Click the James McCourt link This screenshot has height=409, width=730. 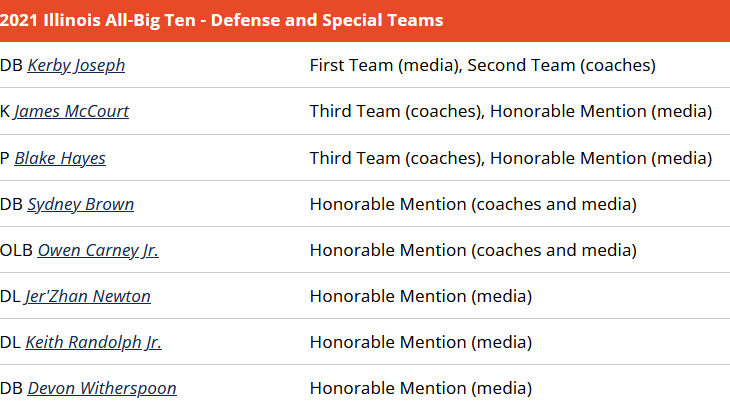point(71,112)
